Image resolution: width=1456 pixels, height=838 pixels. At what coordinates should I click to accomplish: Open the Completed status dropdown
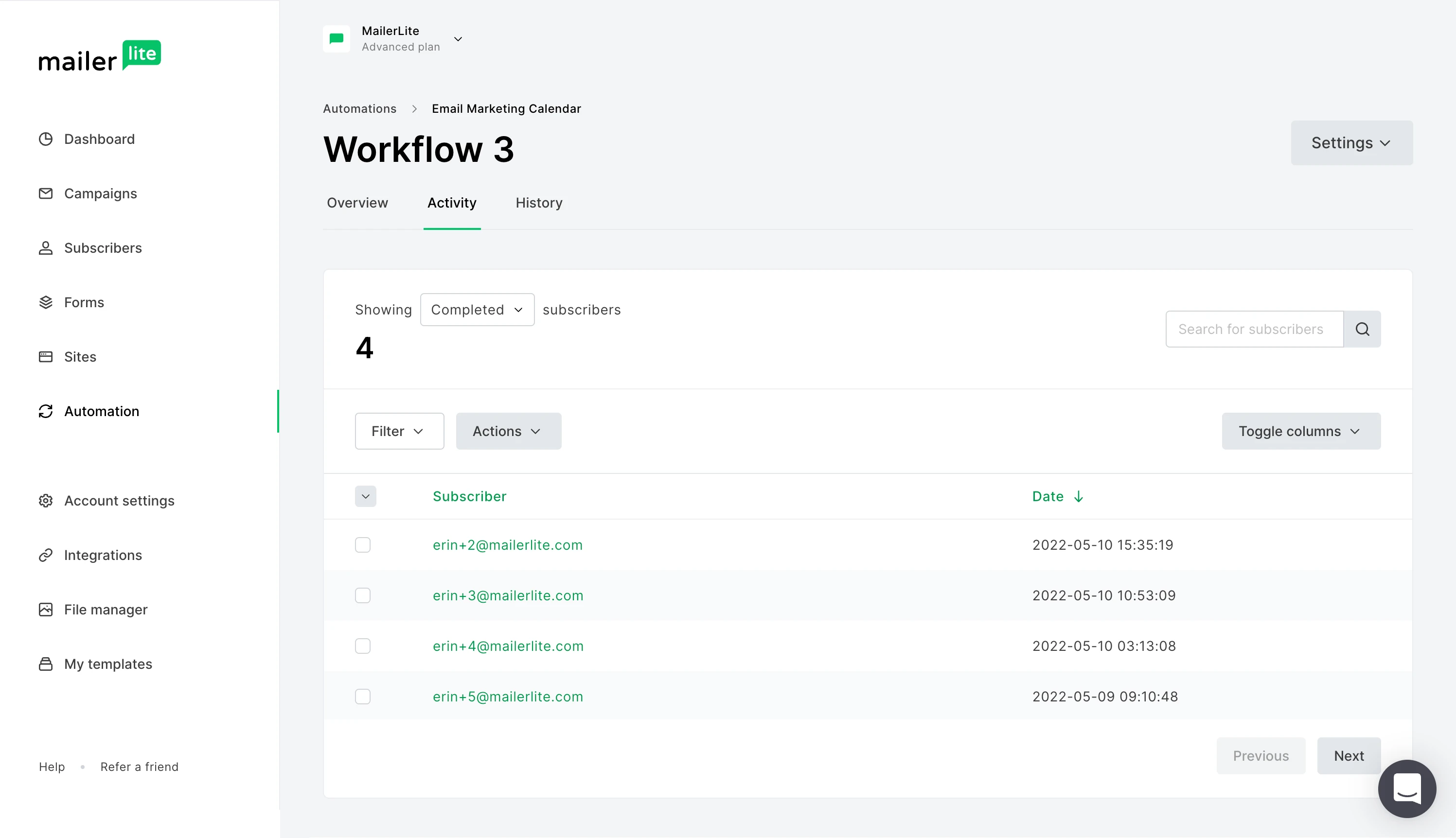477,310
